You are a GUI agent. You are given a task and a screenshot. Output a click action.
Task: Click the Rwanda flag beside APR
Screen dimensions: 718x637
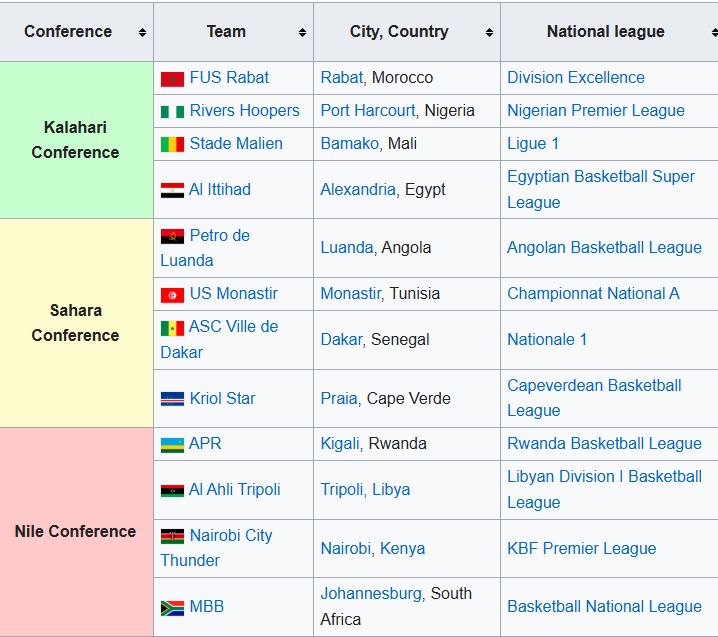(x=172, y=445)
